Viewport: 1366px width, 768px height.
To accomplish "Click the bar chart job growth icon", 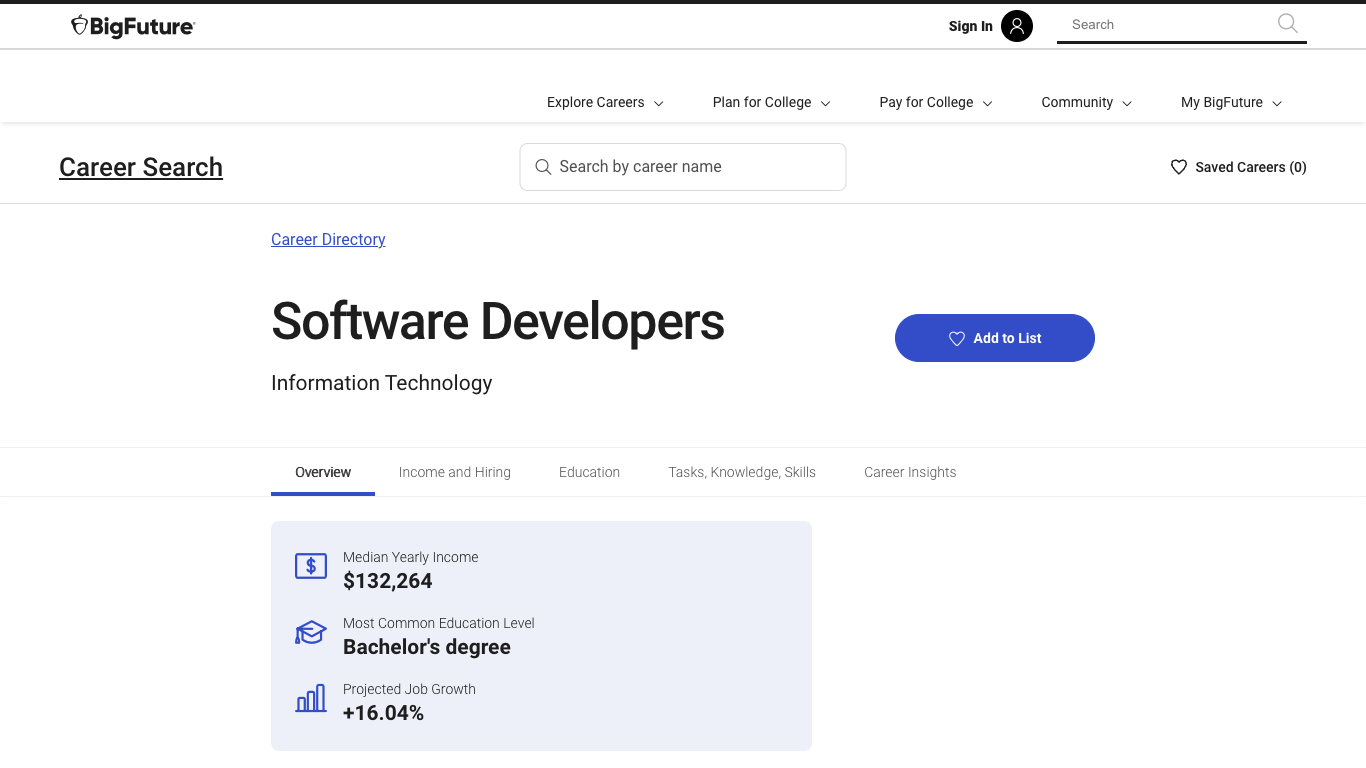I will point(311,698).
